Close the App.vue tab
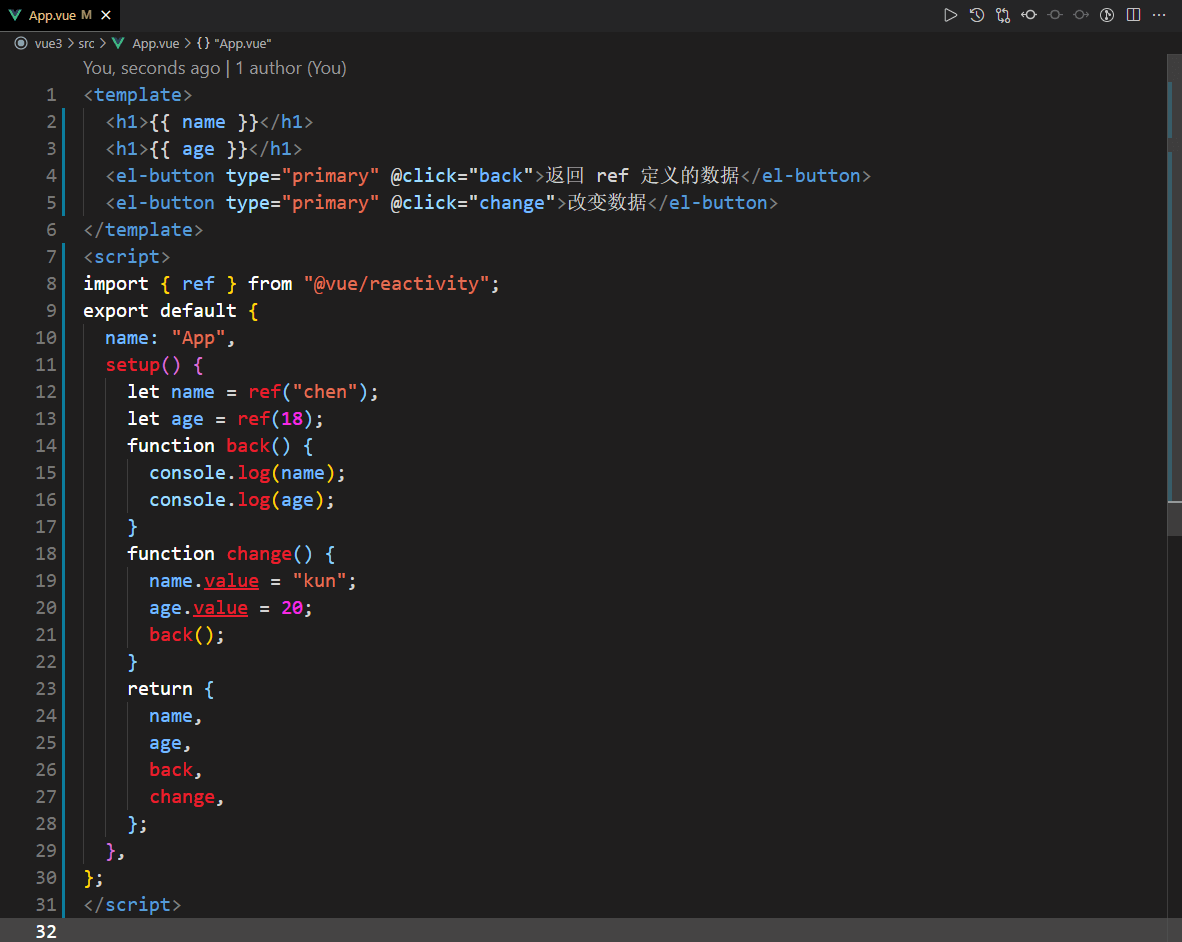Image resolution: width=1182 pixels, height=942 pixels. tap(106, 15)
